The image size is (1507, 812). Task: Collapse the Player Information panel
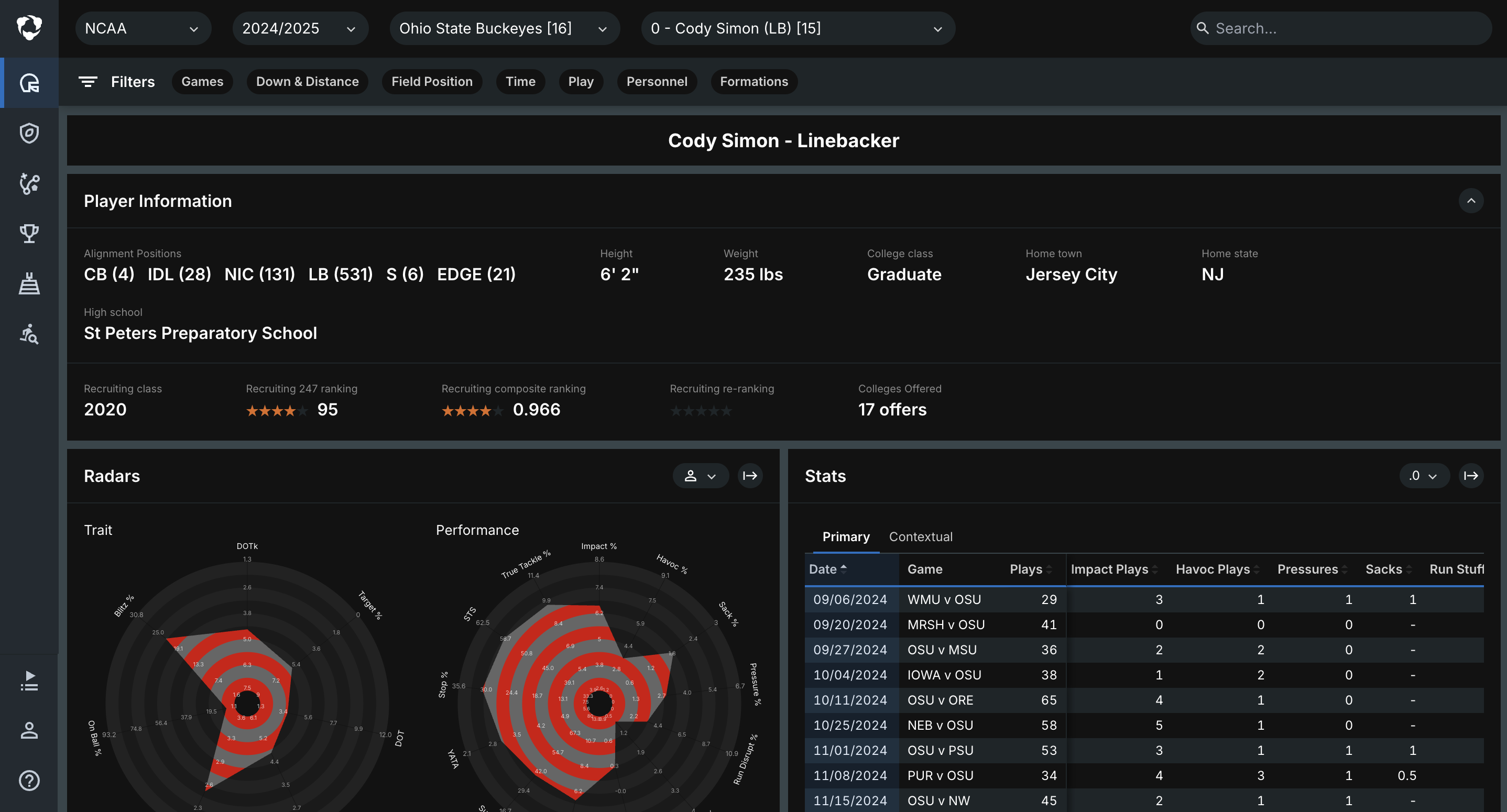(x=1471, y=201)
